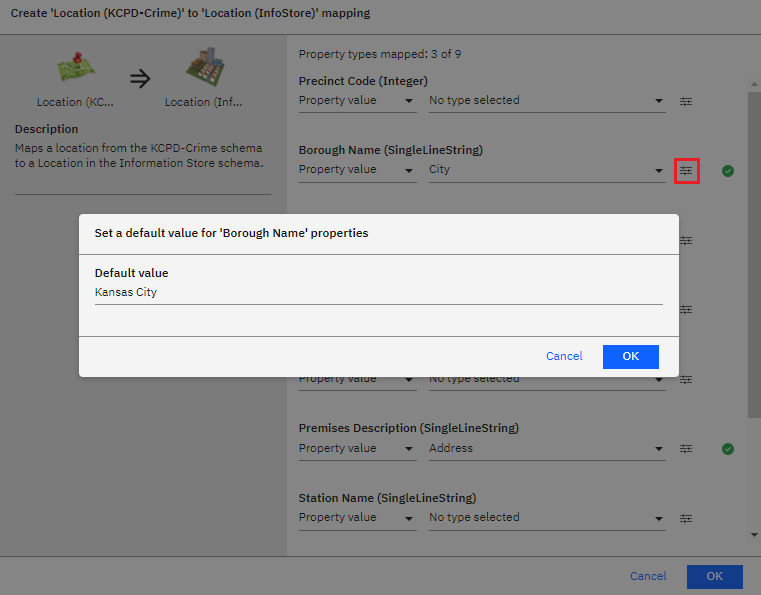Cancel the mapping window
761x595 pixels.
click(x=648, y=576)
